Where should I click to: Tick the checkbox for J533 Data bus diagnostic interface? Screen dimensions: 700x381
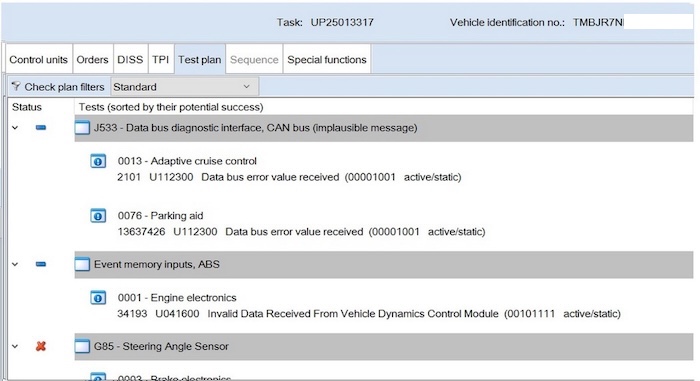coord(82,128)
